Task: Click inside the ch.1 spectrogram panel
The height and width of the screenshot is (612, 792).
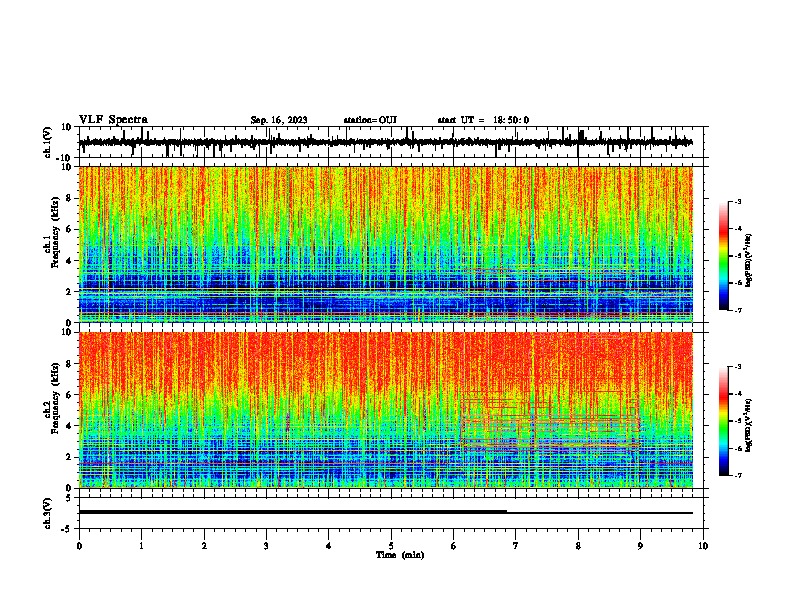Action: click(385, 244)
